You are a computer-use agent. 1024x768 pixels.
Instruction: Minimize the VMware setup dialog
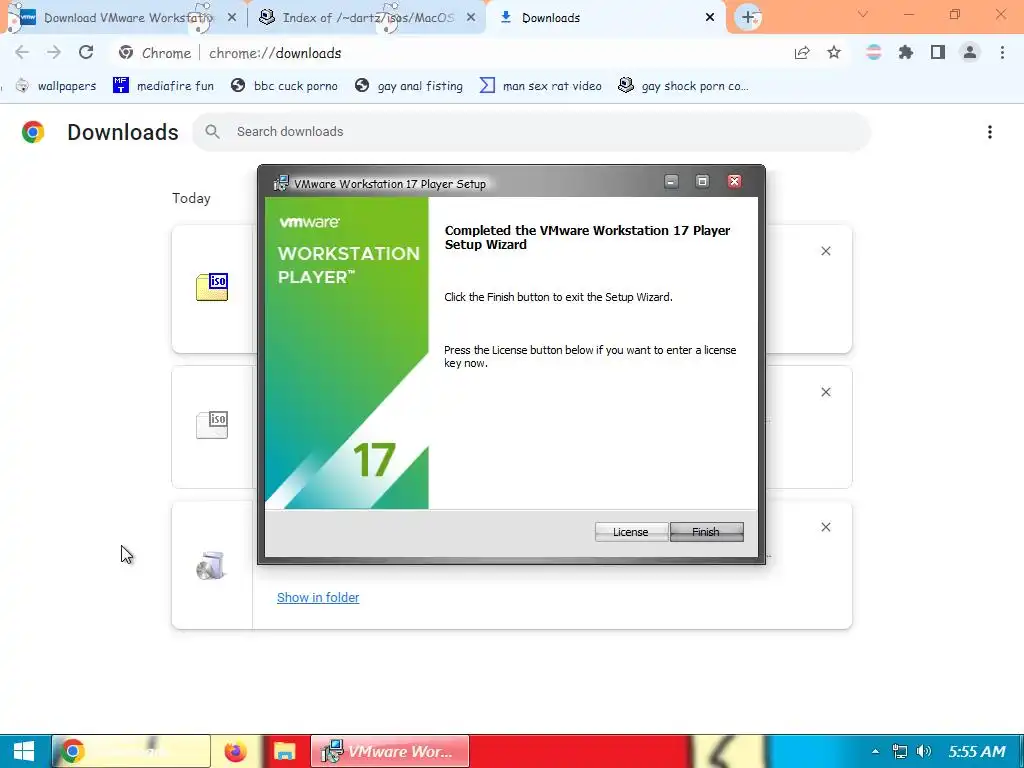pos(671,182)
